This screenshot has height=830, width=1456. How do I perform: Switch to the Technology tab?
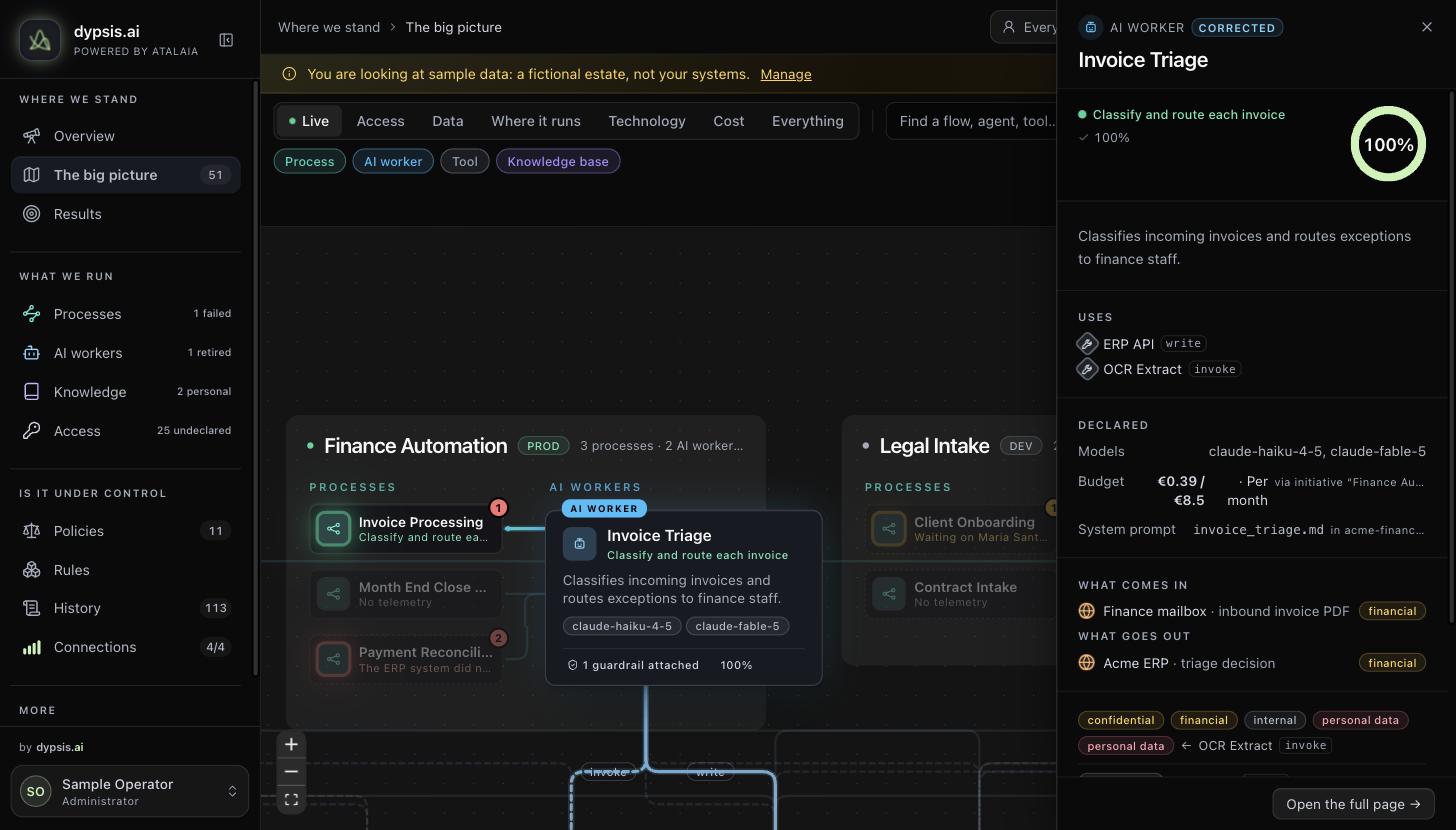tap(647, 121)
